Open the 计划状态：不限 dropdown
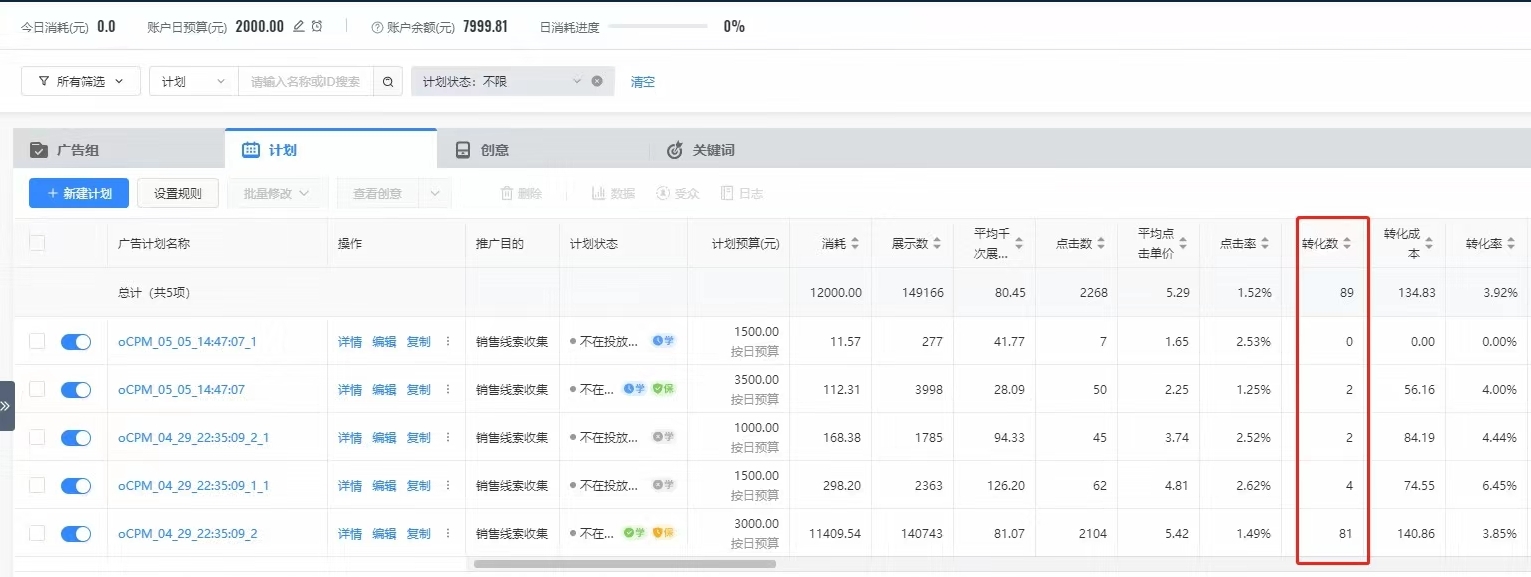Image resolution: width=1531 pixels, height=577 pixels. coord(511,81)
